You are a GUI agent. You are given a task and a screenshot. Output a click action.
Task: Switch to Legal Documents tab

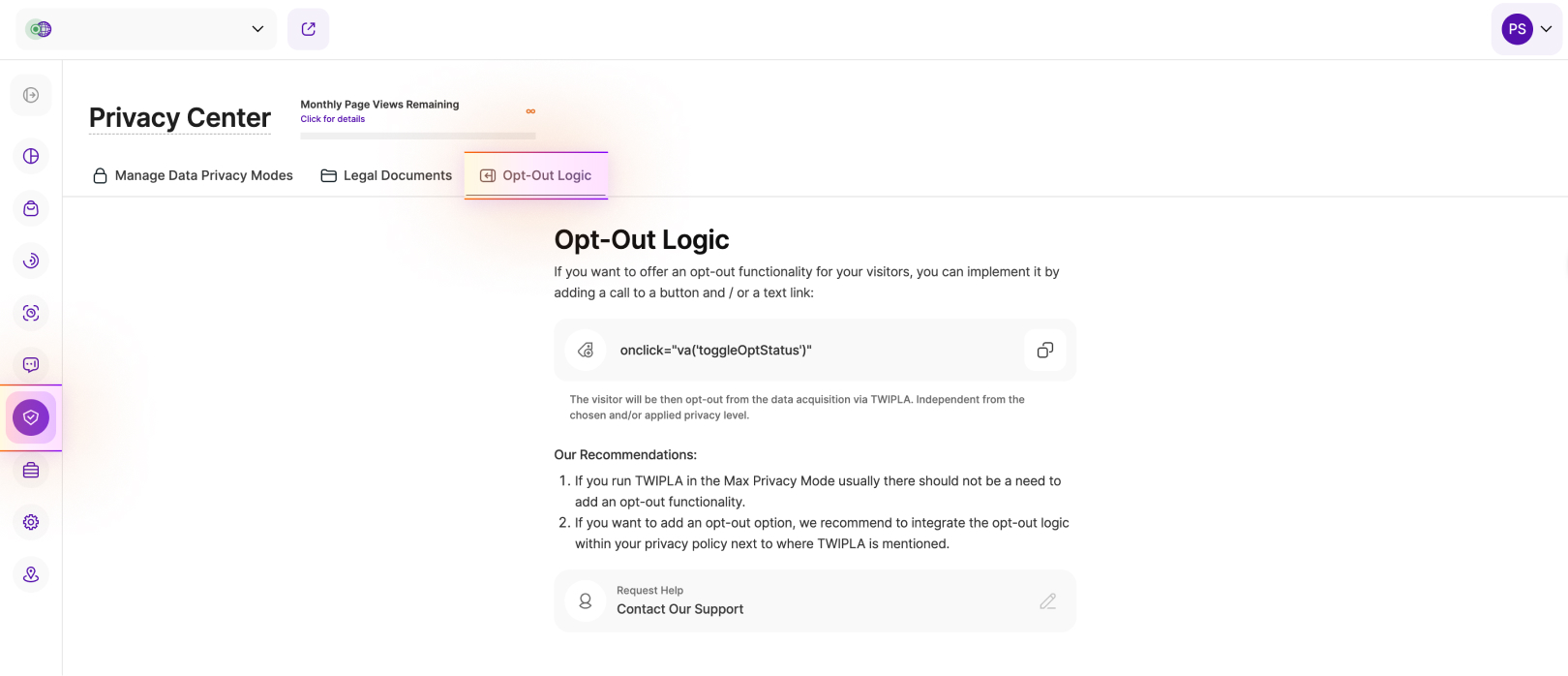(386, 175)
